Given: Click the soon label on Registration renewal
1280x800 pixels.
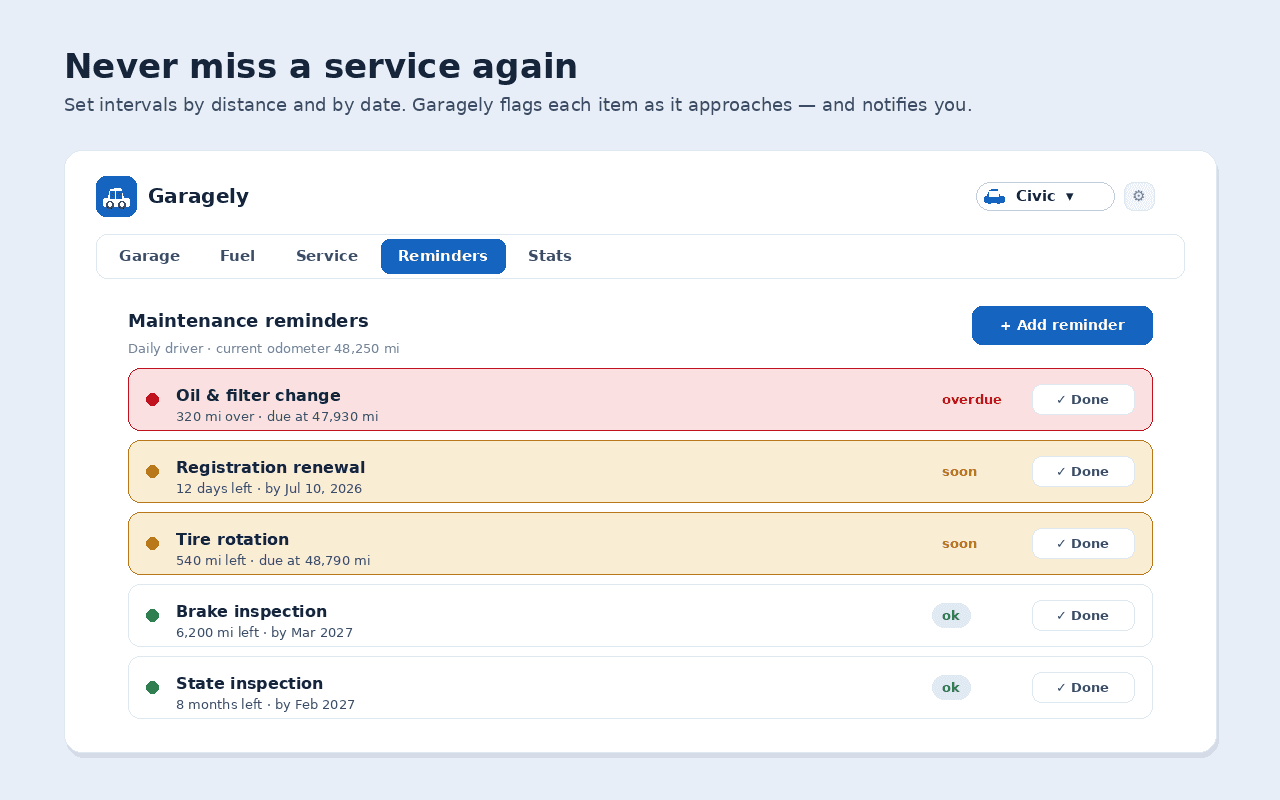Looking at the screenshot, I should [x=959, y=471].
